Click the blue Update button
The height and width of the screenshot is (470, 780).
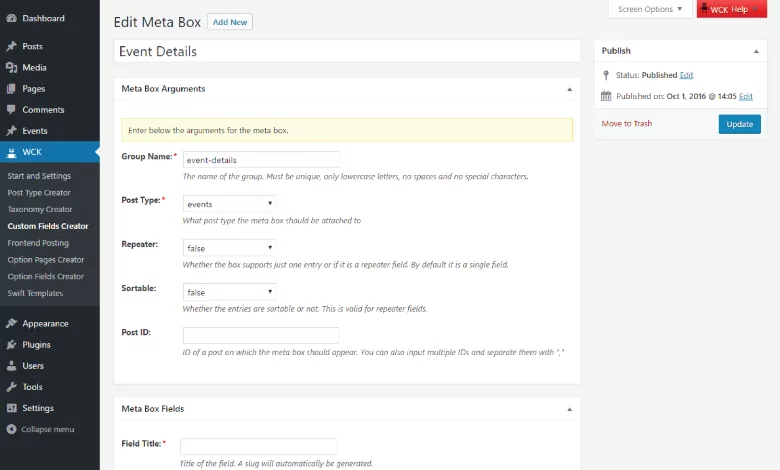739,124
